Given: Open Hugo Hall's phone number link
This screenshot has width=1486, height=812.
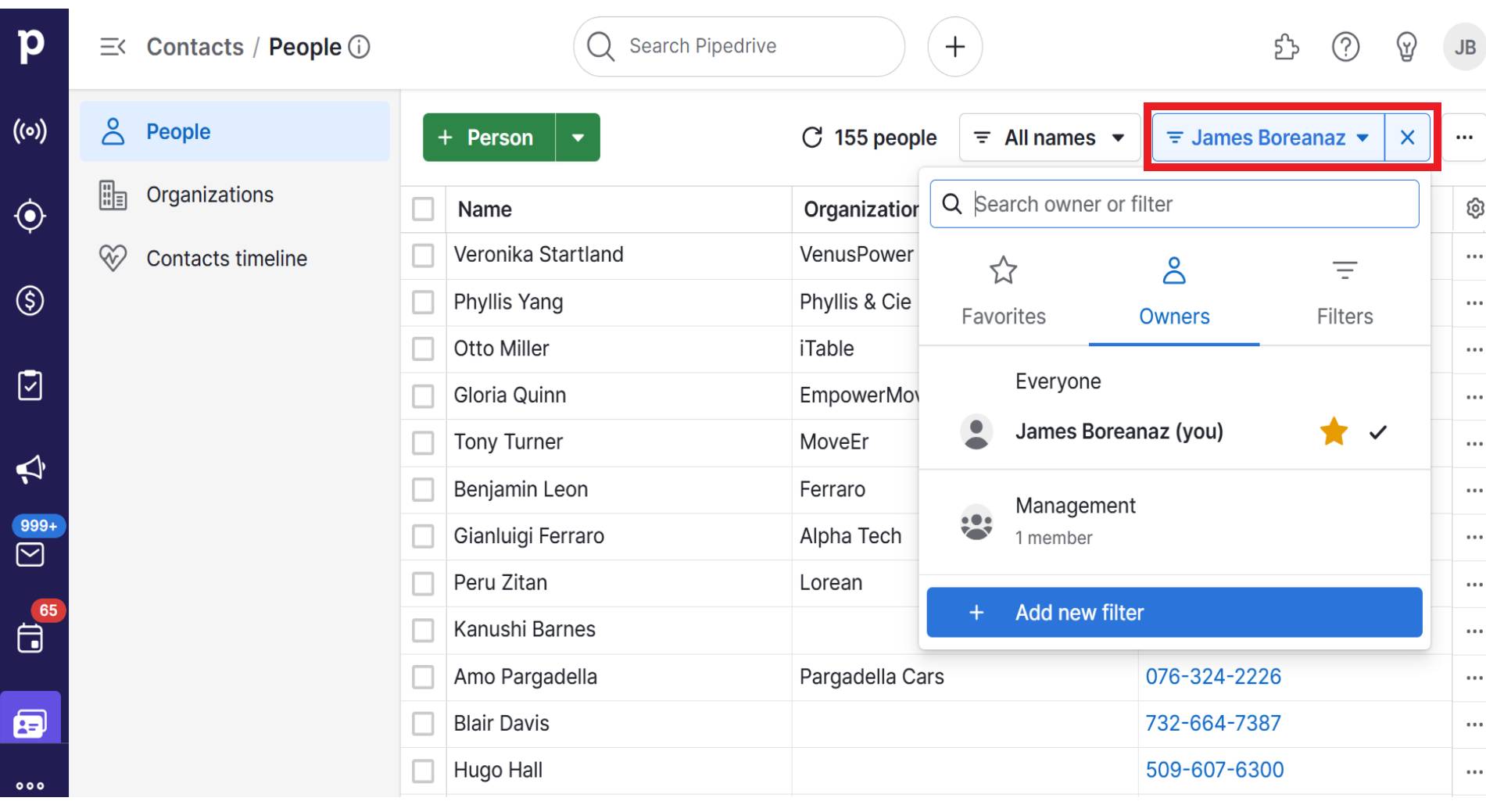Looking at the screenshot, I should (x=1215, y=770).
